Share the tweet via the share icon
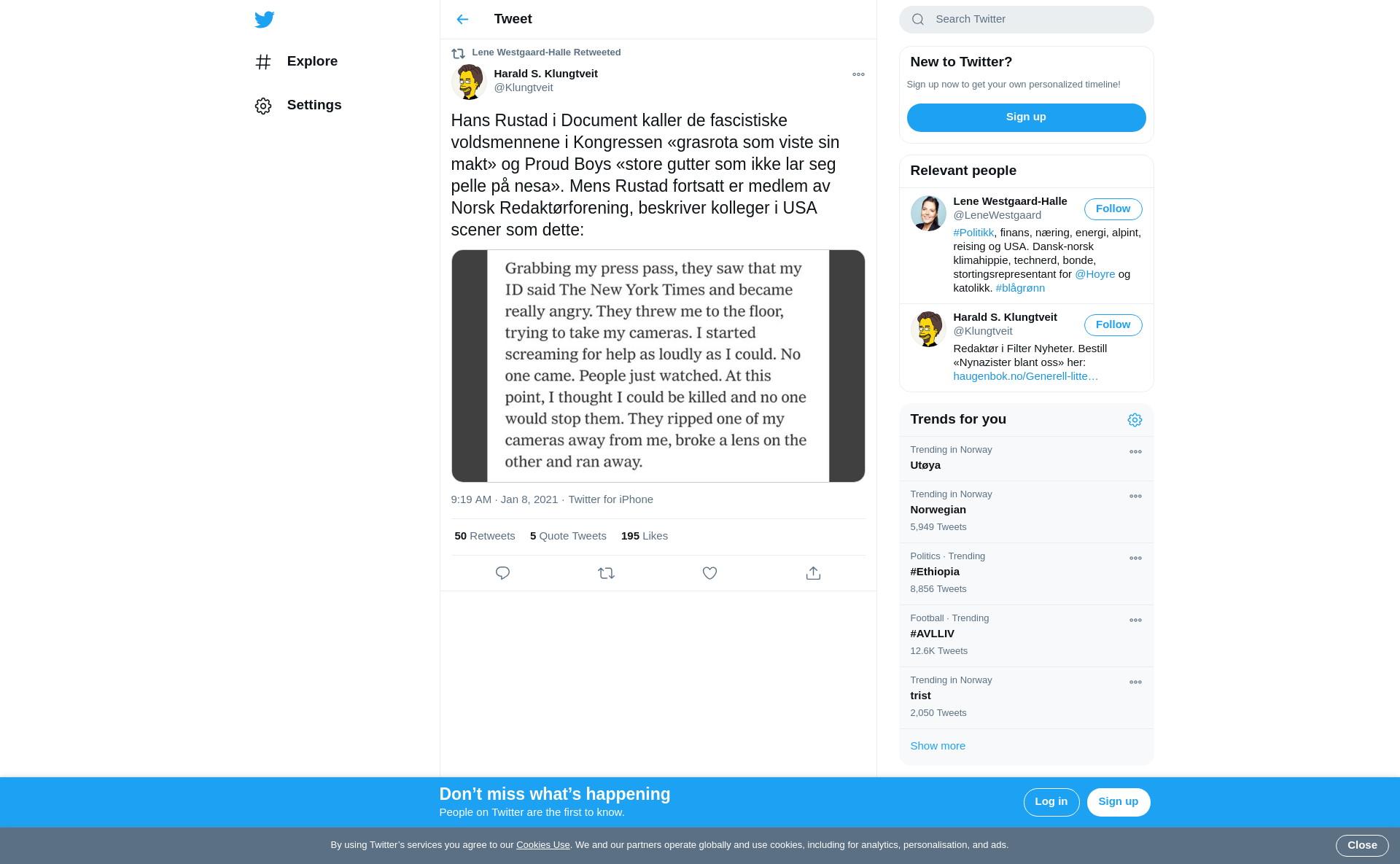 pyautogui.click(x=813, y=573)
